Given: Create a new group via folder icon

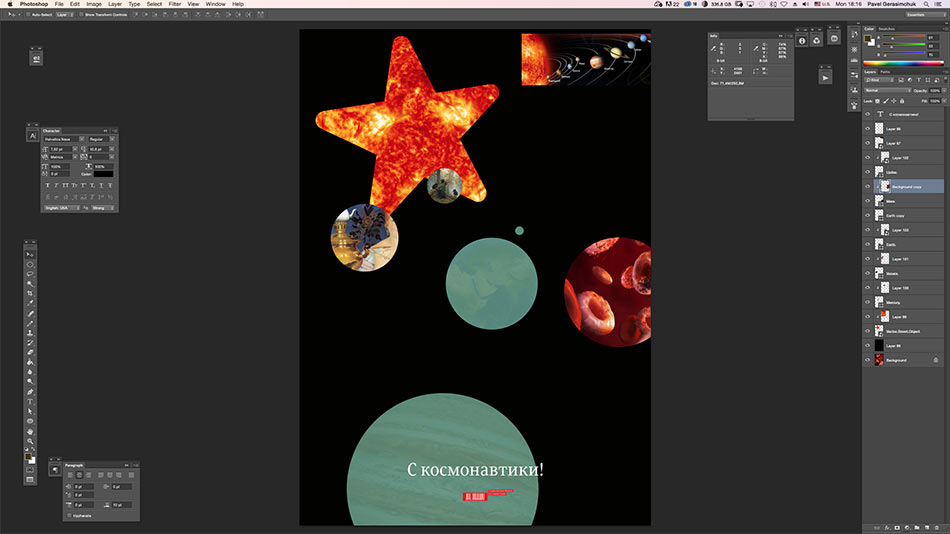Looking at the screenshot, I should pos(917,527).
